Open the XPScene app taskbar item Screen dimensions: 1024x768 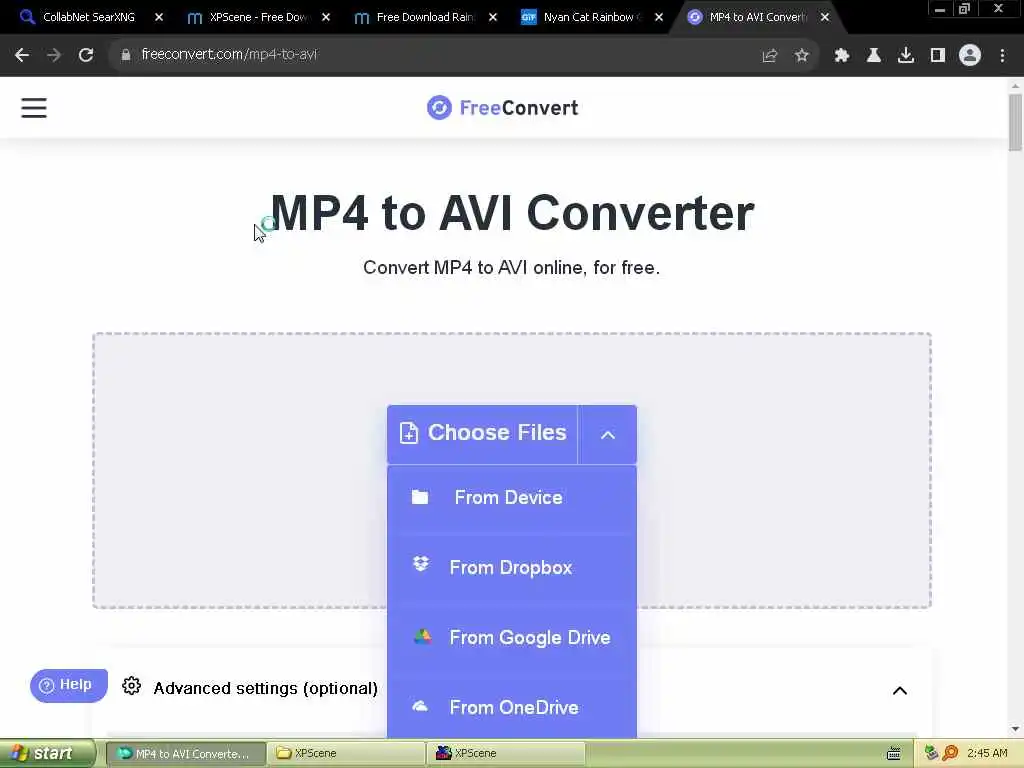pos(506,754)
